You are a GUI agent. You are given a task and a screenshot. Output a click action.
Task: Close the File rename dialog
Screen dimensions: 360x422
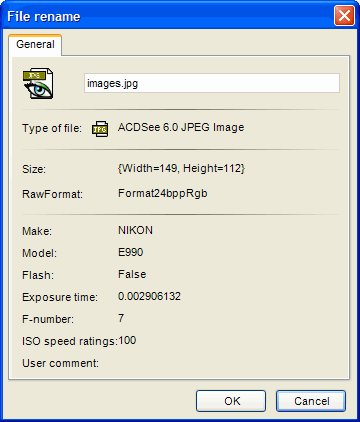pos(344,15)
